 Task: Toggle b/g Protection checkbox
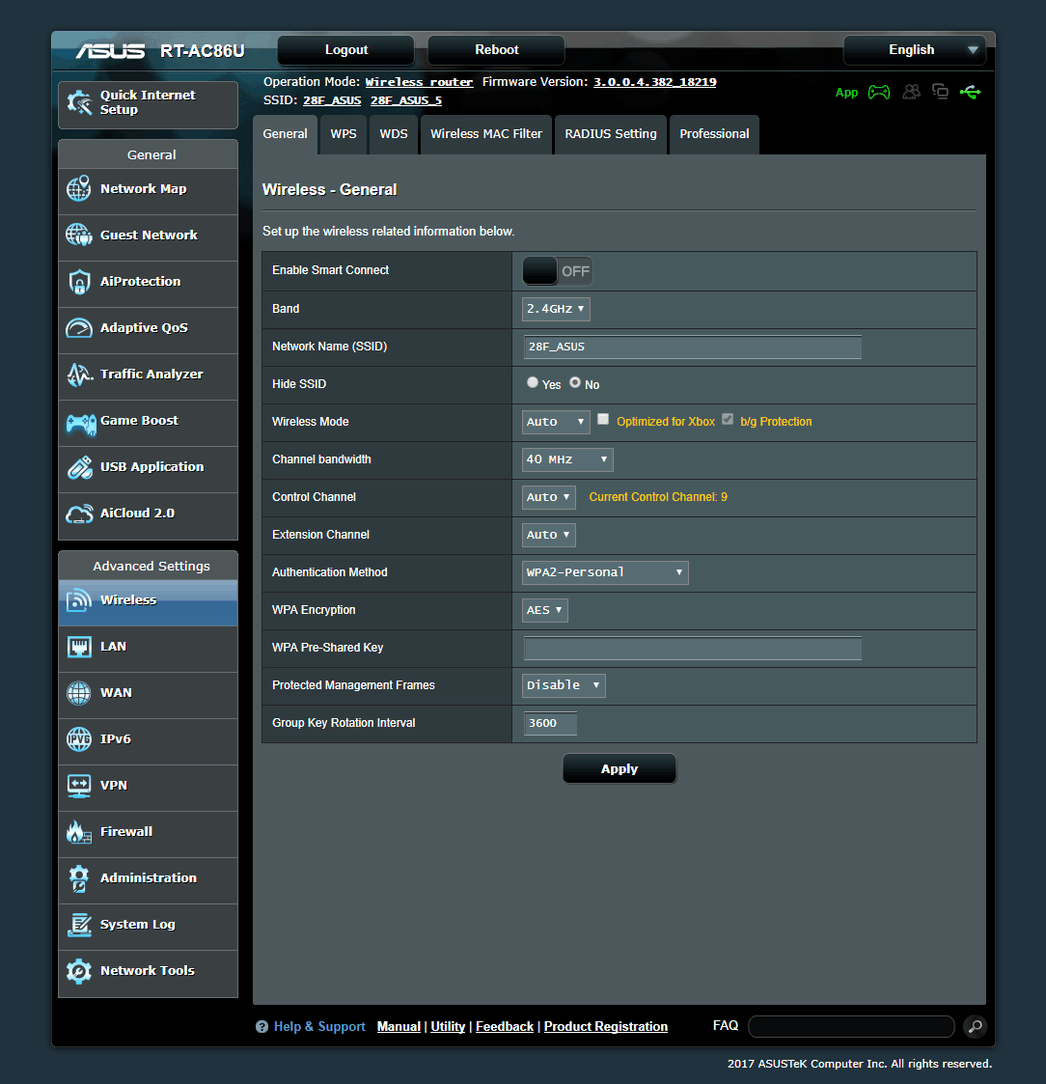(x=727, y=419)
